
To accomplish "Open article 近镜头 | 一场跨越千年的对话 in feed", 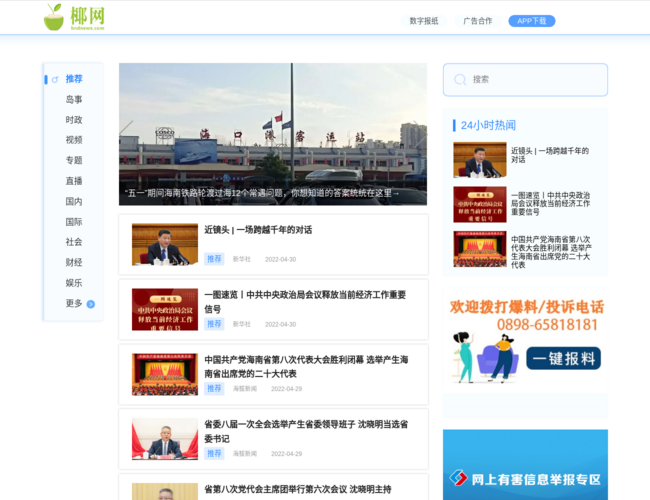I will [258, 230].
